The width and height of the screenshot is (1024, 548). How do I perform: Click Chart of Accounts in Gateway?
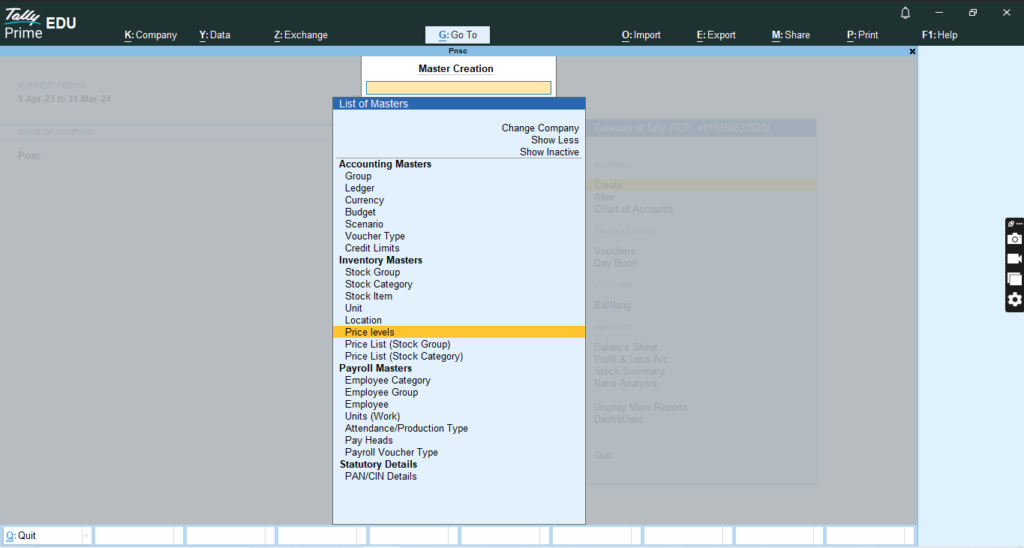633,210
